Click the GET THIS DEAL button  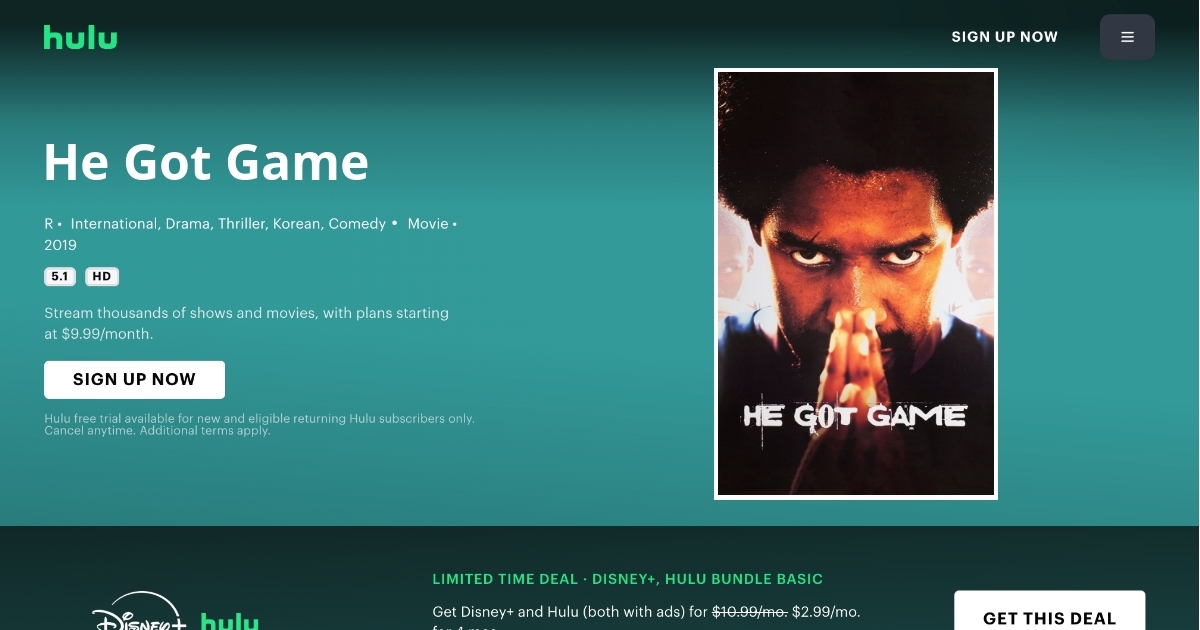(1049, 611)
